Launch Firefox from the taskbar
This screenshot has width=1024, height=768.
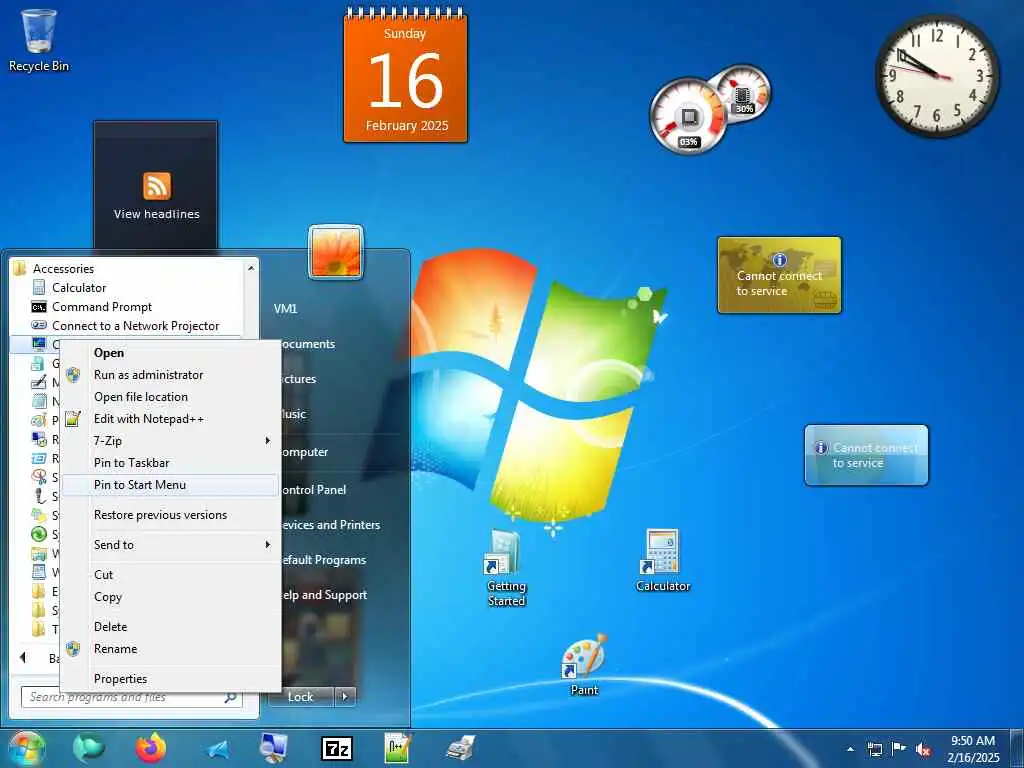pyautogui.click(x=151, y=748)
